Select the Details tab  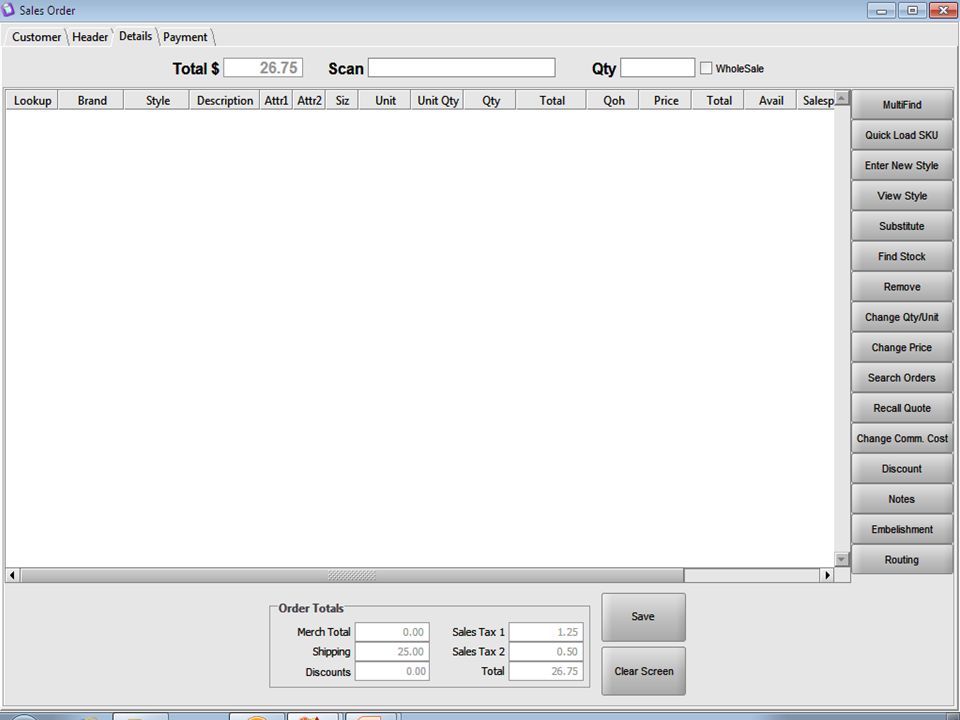pyautogui.click(x=135, y=36)
